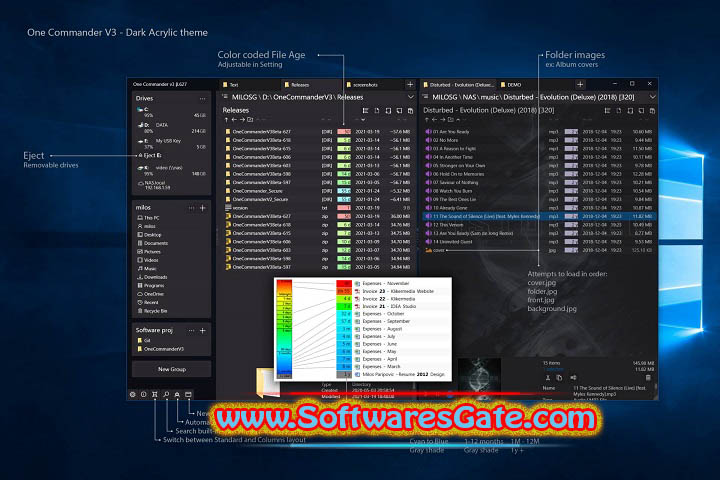Click the copy icon in the preview panel
Screen dimensions: 720x480
(559, 378)
